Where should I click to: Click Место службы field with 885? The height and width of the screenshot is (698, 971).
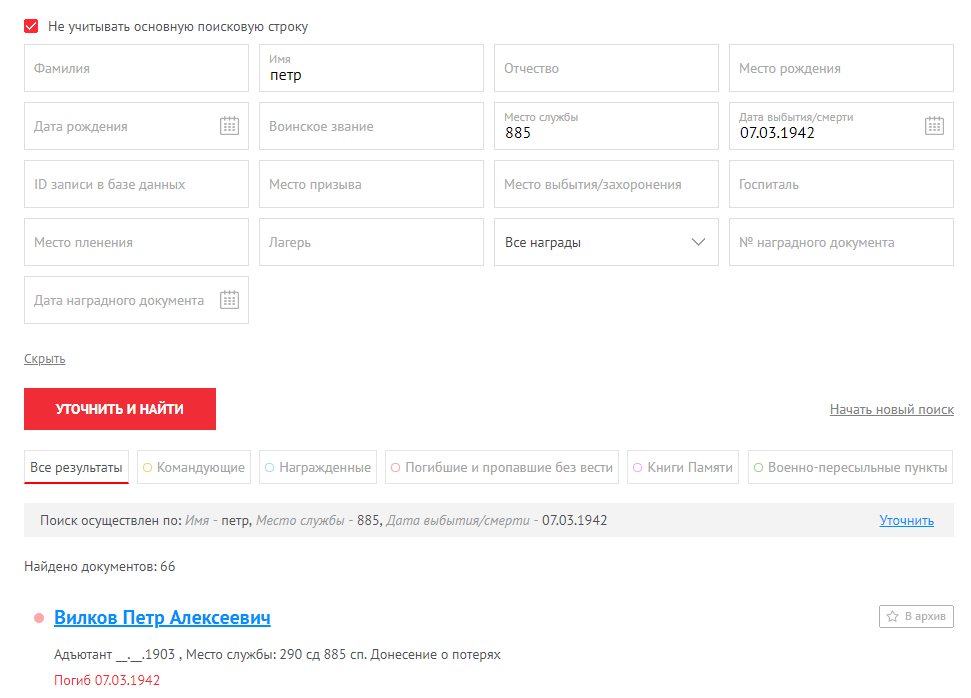click(x=606, y=126)
